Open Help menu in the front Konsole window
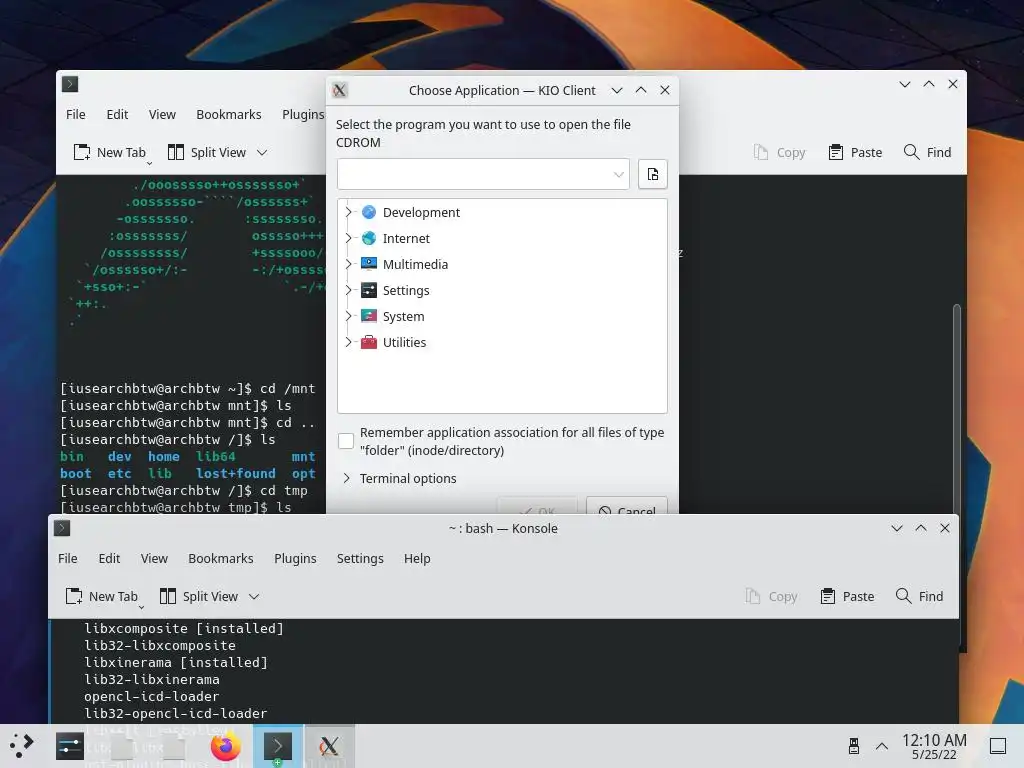Screen dimensions: 1024x768 pyautogui.click(x=417, y=558)
